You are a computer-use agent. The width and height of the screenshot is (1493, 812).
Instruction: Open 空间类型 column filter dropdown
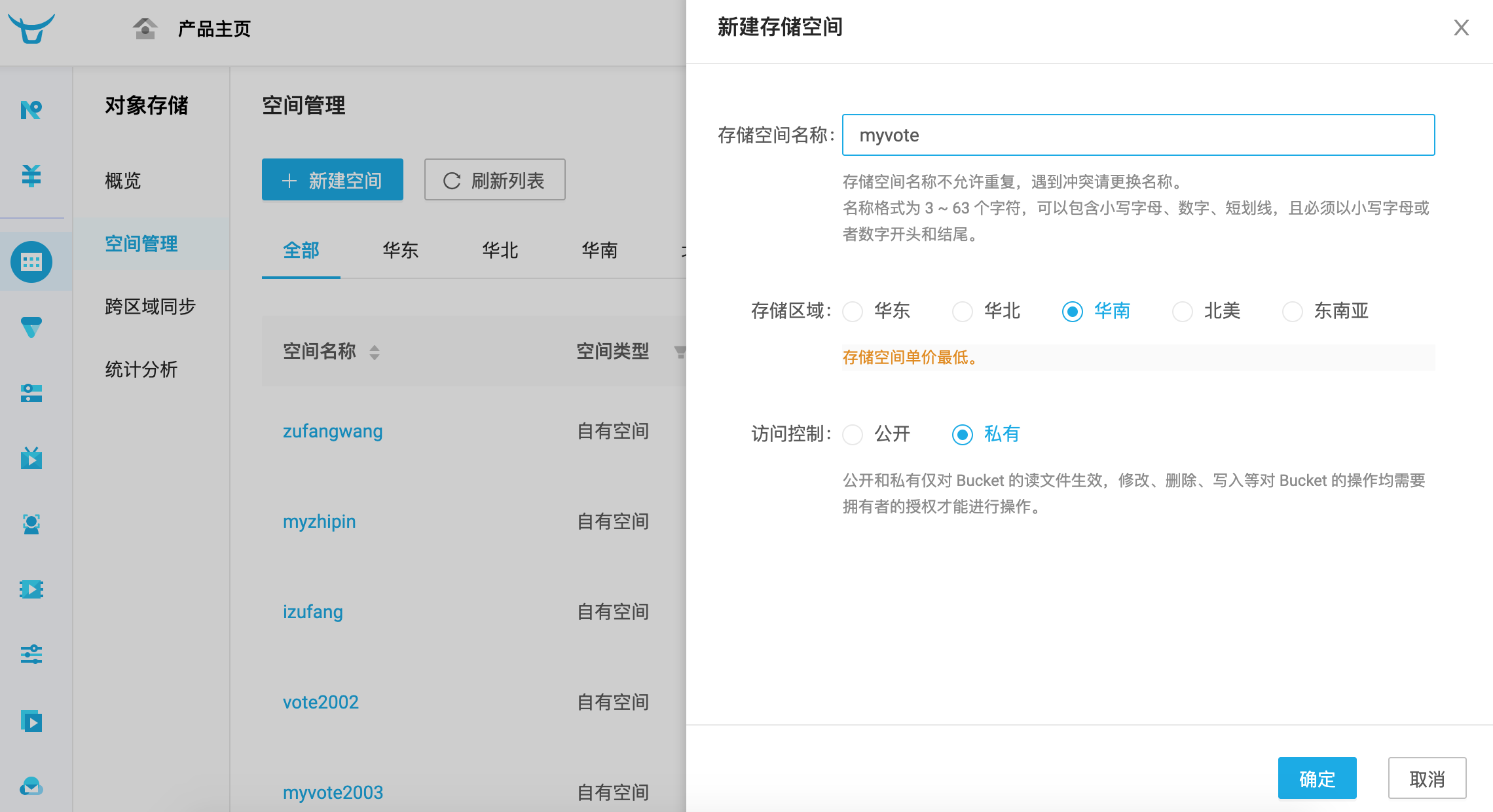click(x=680, y=352)
